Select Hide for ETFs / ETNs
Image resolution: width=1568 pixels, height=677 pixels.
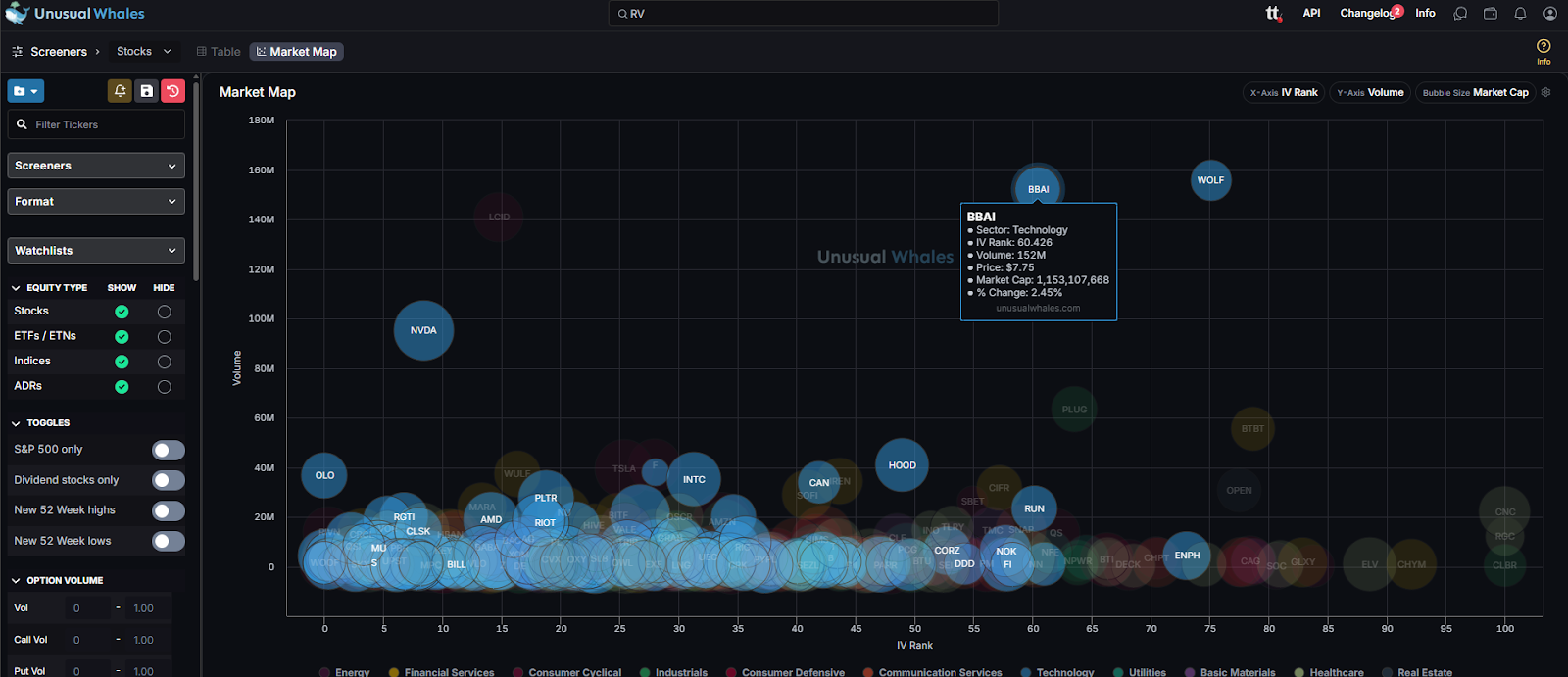[164, 337]
